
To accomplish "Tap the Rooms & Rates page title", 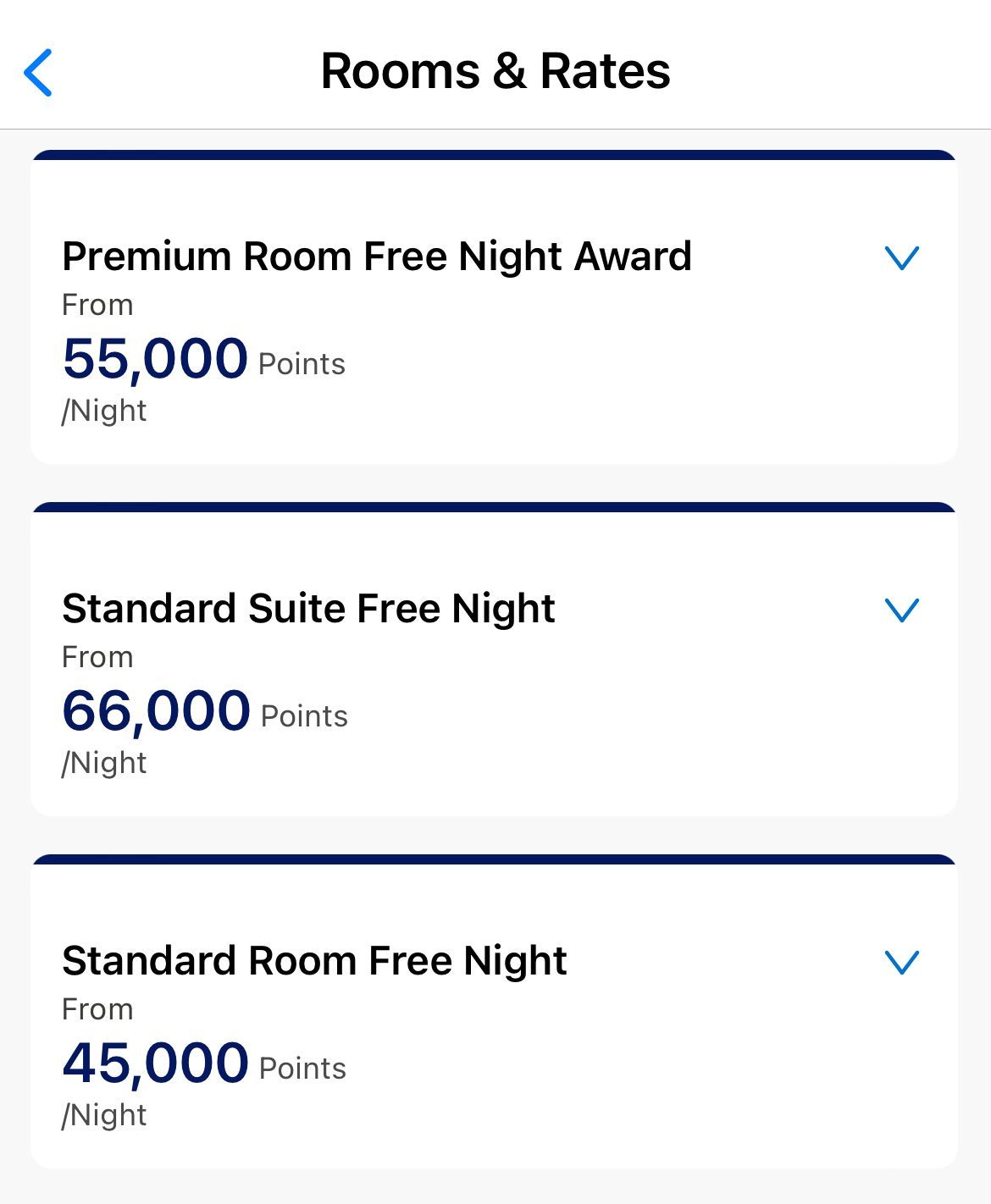I will click(495, 71).
